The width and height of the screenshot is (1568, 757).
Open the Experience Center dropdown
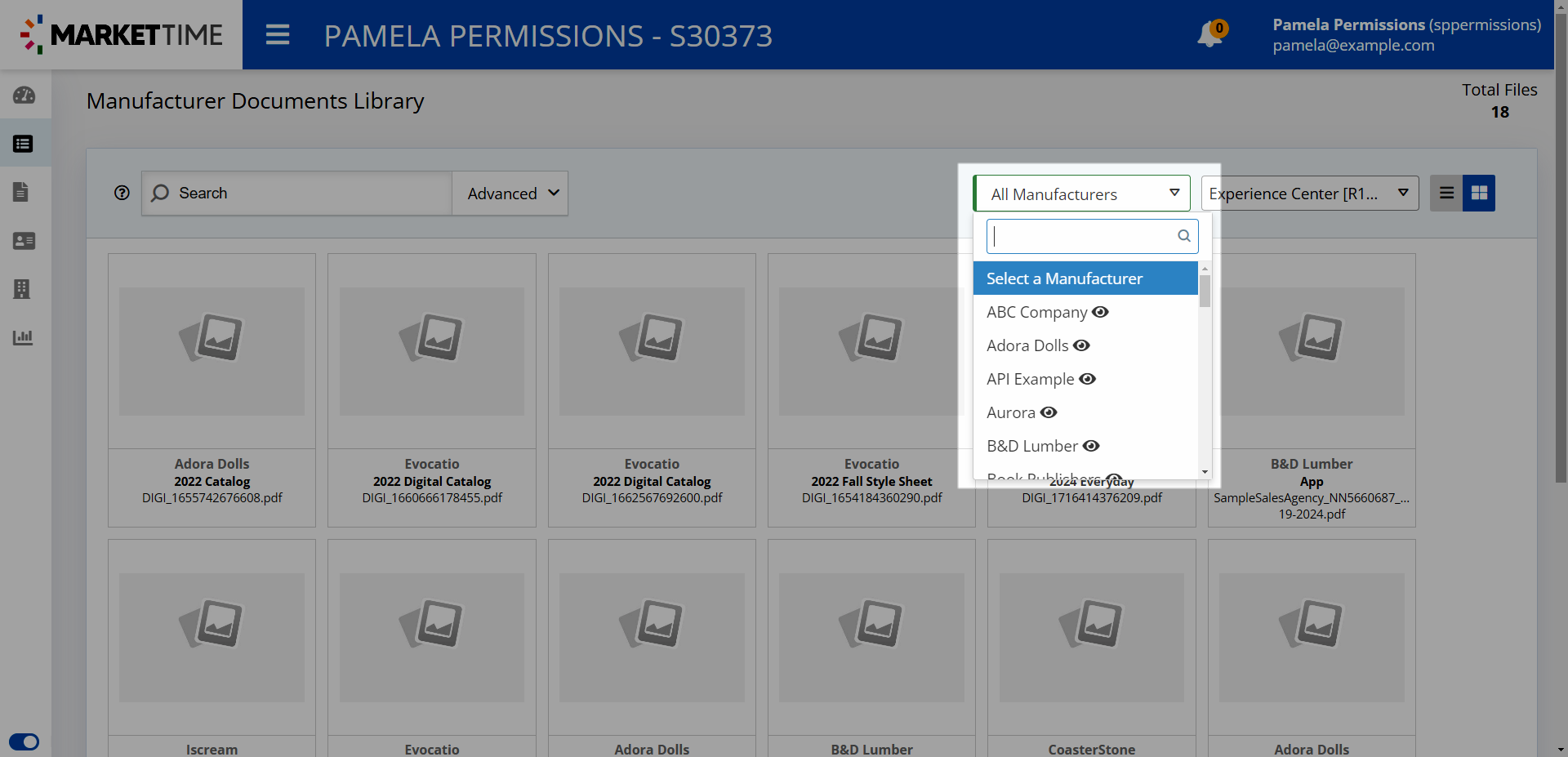pyautogui.click(x=1309, y=194)
